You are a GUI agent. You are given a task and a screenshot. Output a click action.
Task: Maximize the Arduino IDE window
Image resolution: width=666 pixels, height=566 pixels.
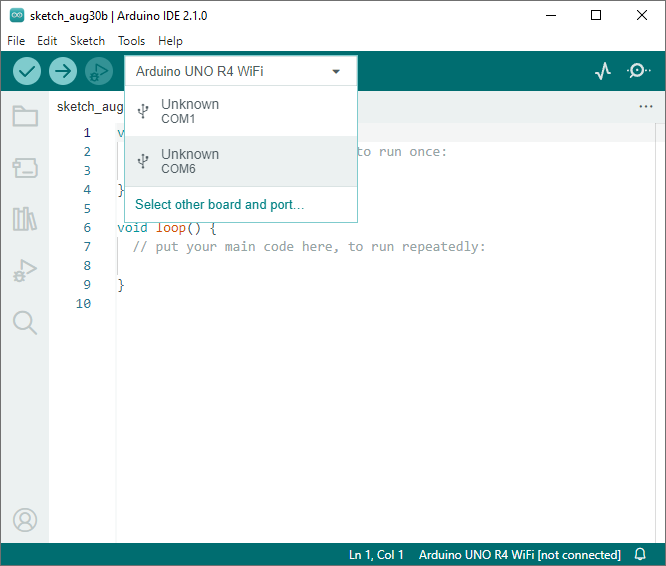tap(596, 15)
